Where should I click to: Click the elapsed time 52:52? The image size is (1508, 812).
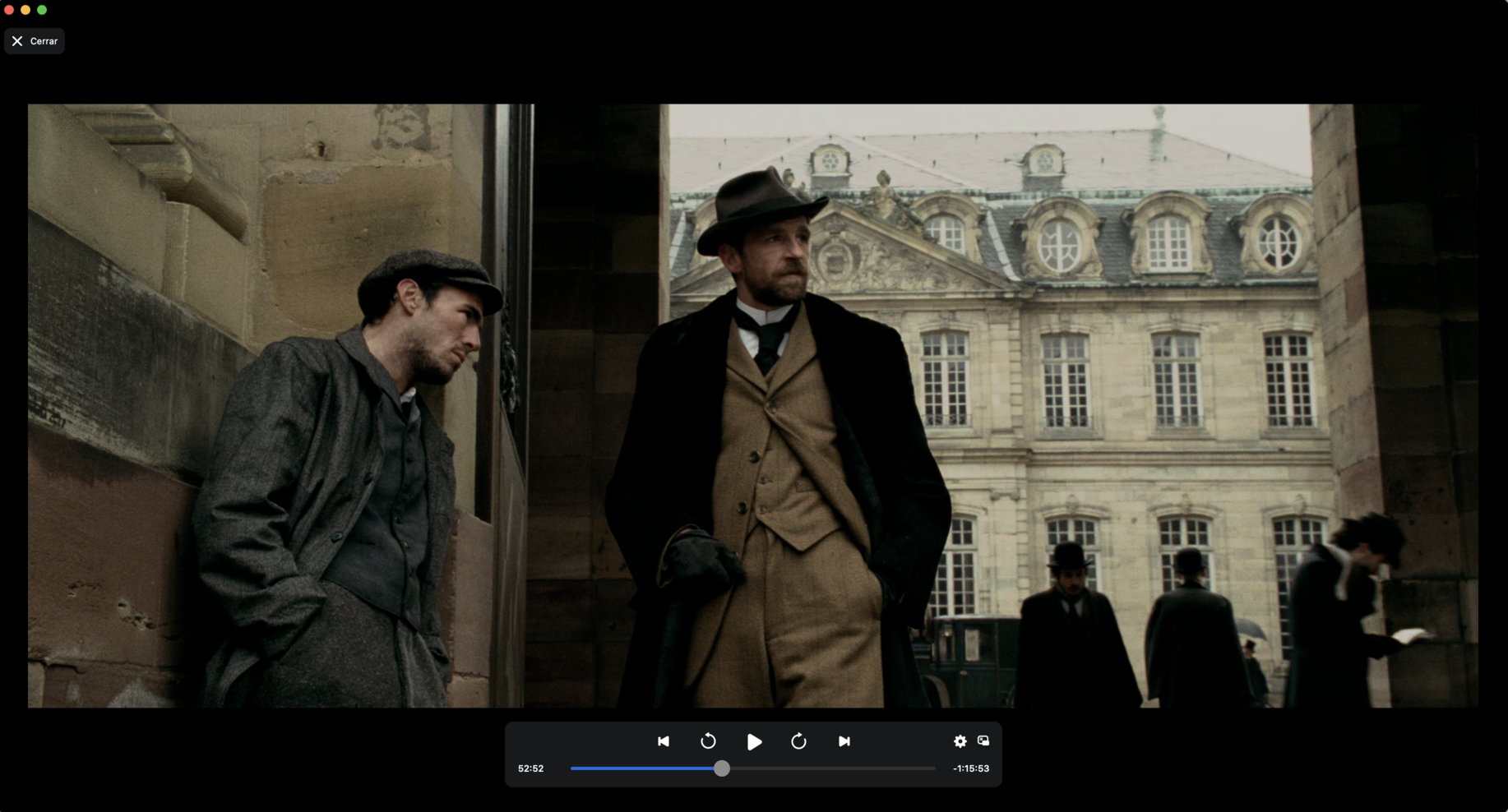coord(531,768)
